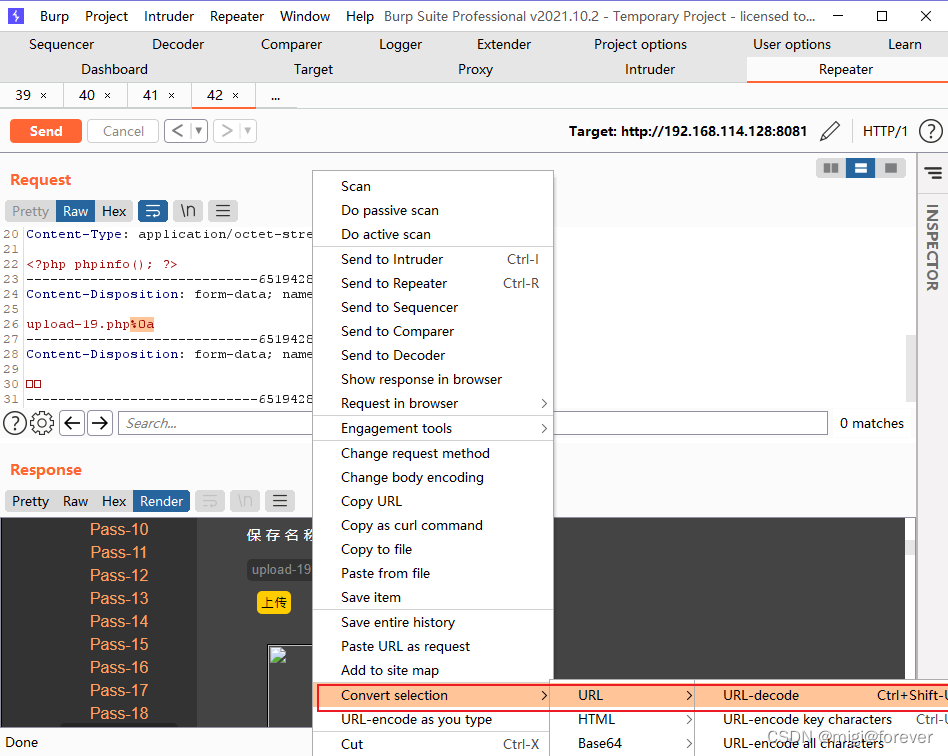Open the Burp menu
The image size is (948, 756).
[x=54, y=16]
